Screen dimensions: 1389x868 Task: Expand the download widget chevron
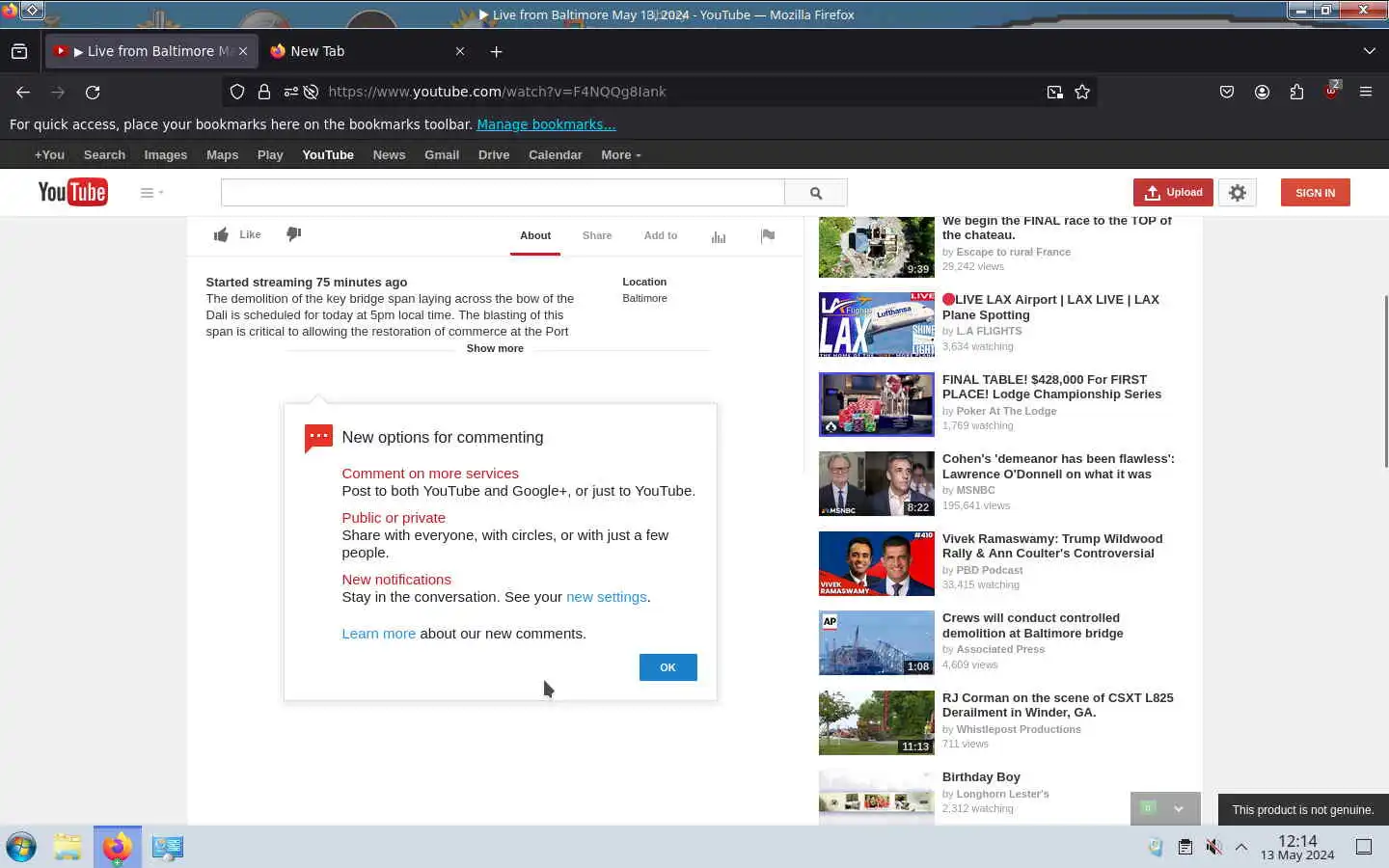[1178, 809]
